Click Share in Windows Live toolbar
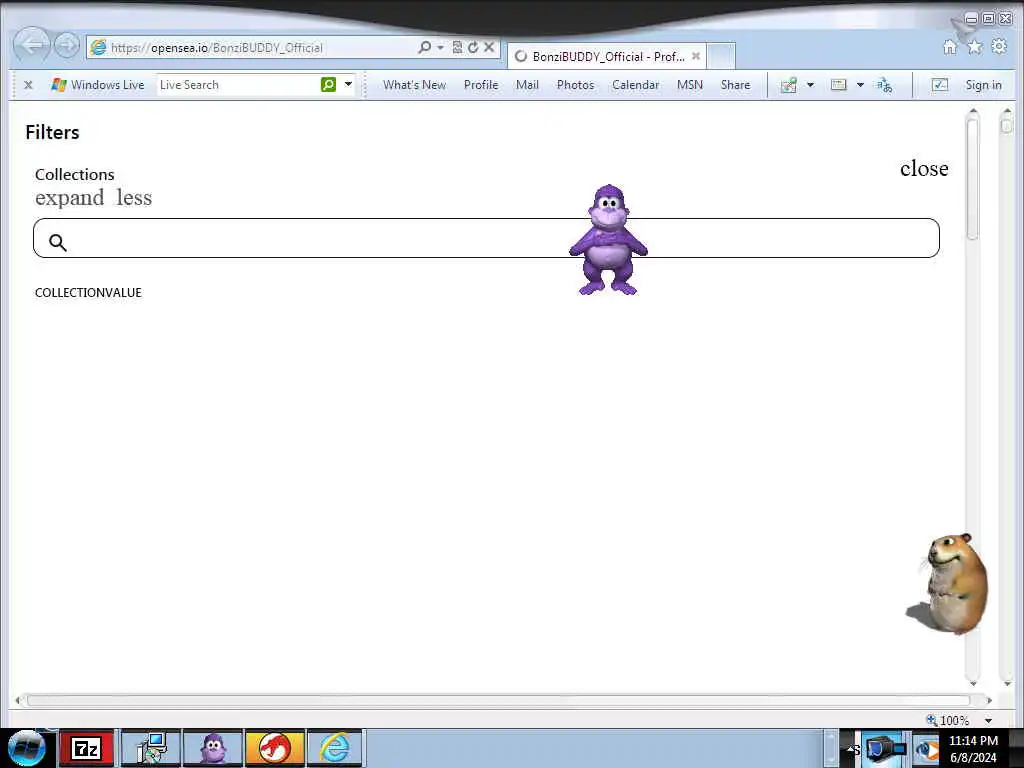 tap(735, 85)
